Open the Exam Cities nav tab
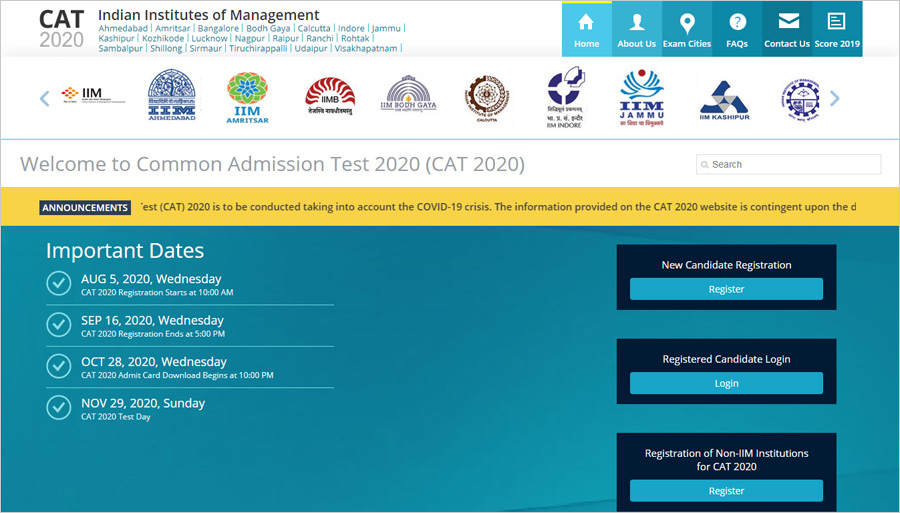 (x=687, y=29)
